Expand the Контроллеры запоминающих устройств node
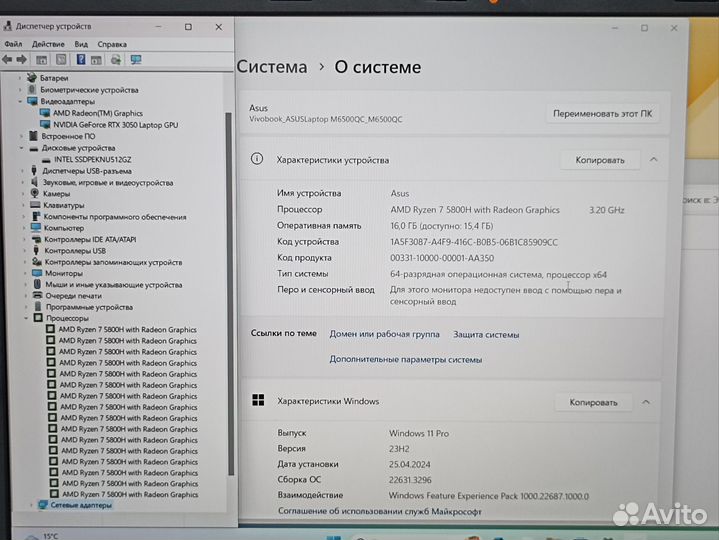 tap(25, 262)
